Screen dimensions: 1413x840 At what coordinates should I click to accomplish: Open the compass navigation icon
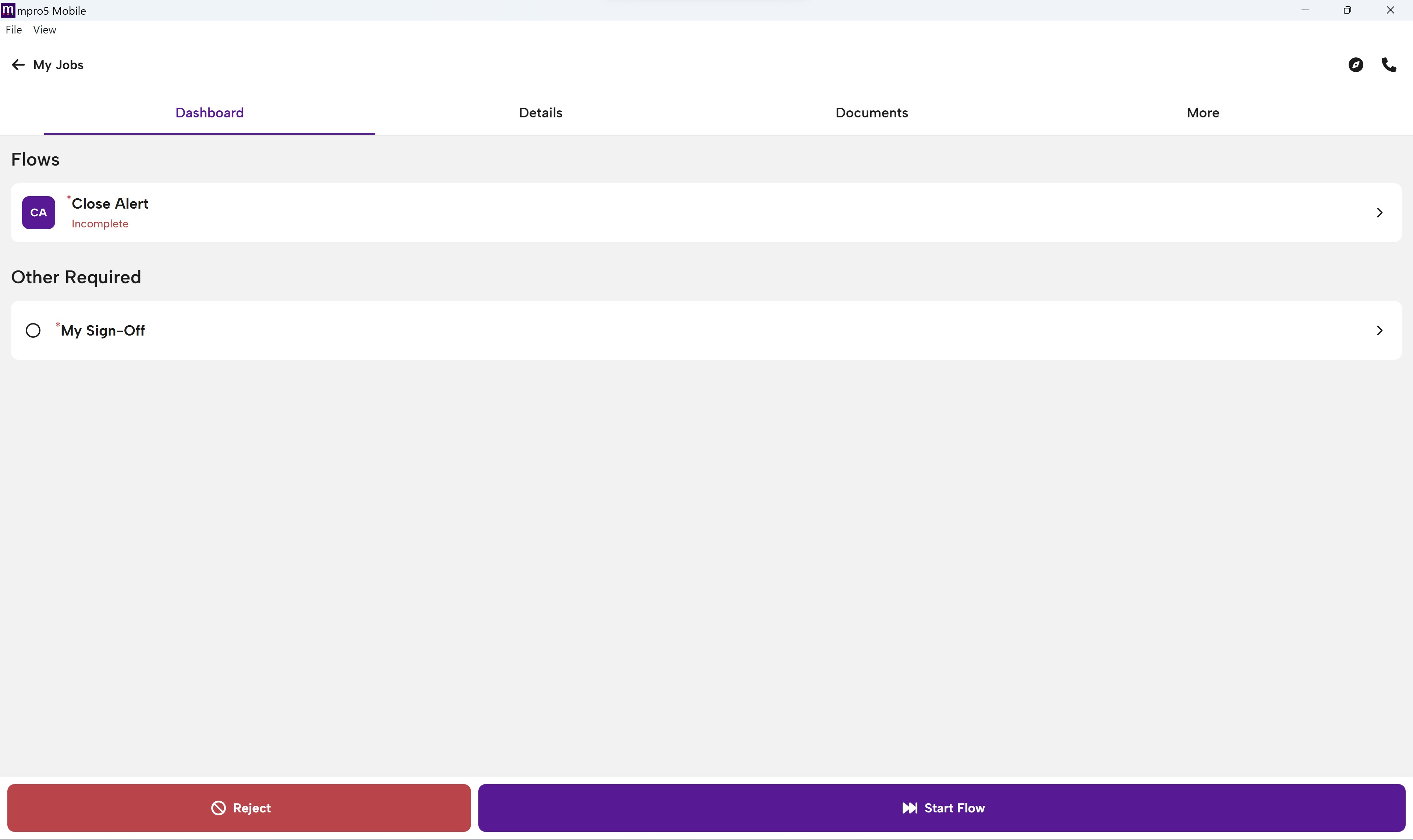1355,65
